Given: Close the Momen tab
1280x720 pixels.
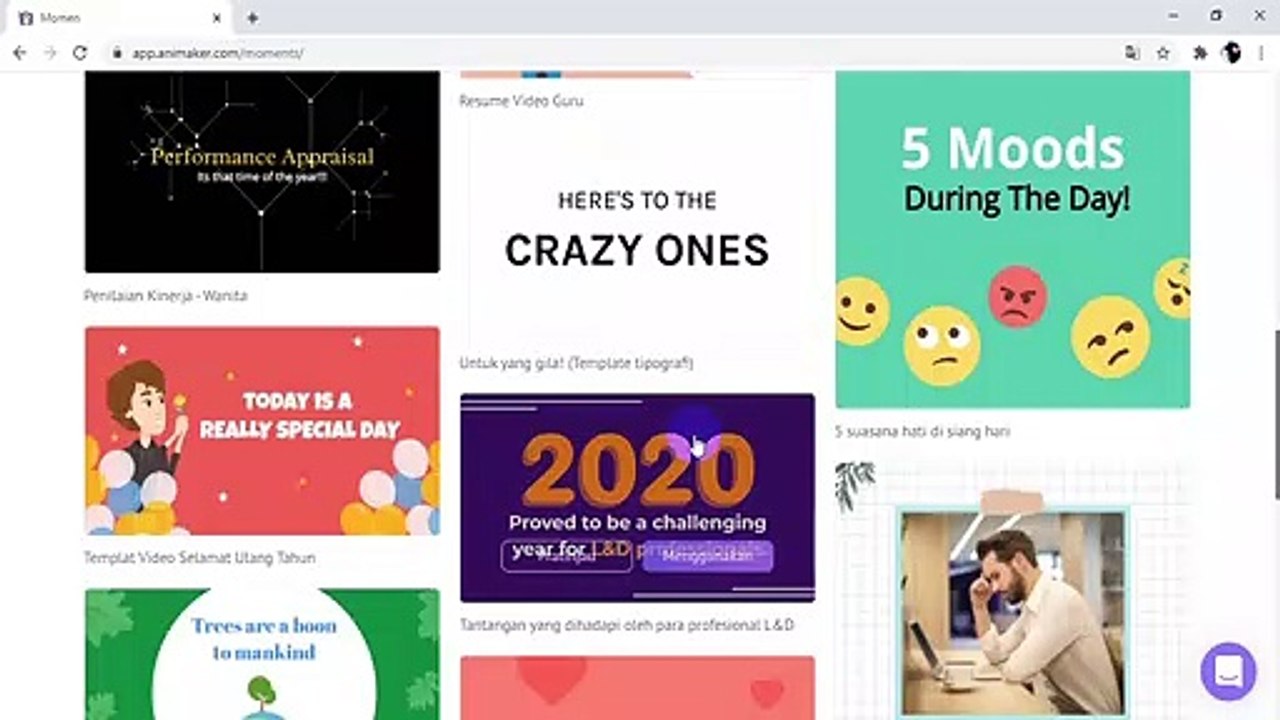Looking at the screenshot, I should pyautogui.click(x=217, y=18).
